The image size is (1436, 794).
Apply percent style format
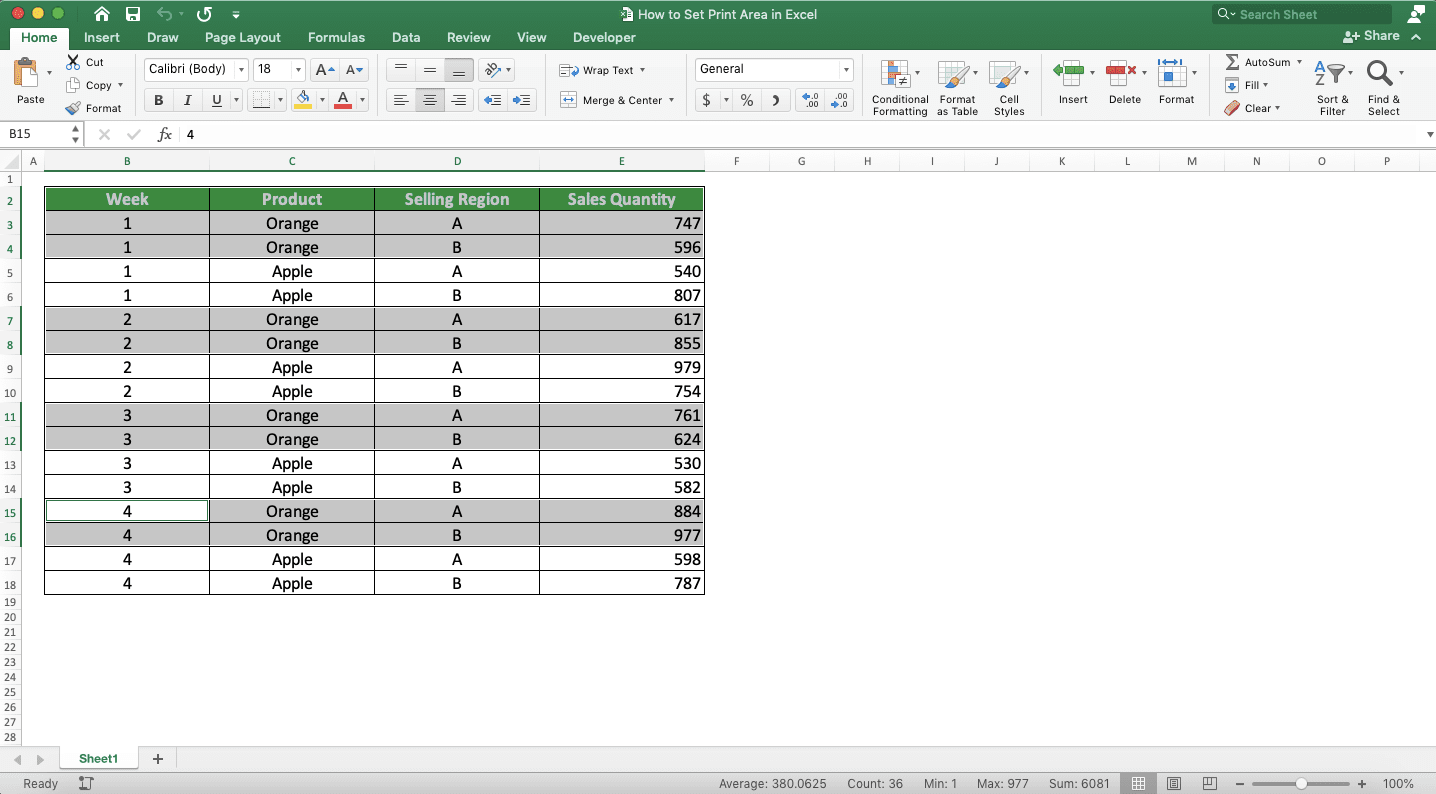tap(747, 101)
